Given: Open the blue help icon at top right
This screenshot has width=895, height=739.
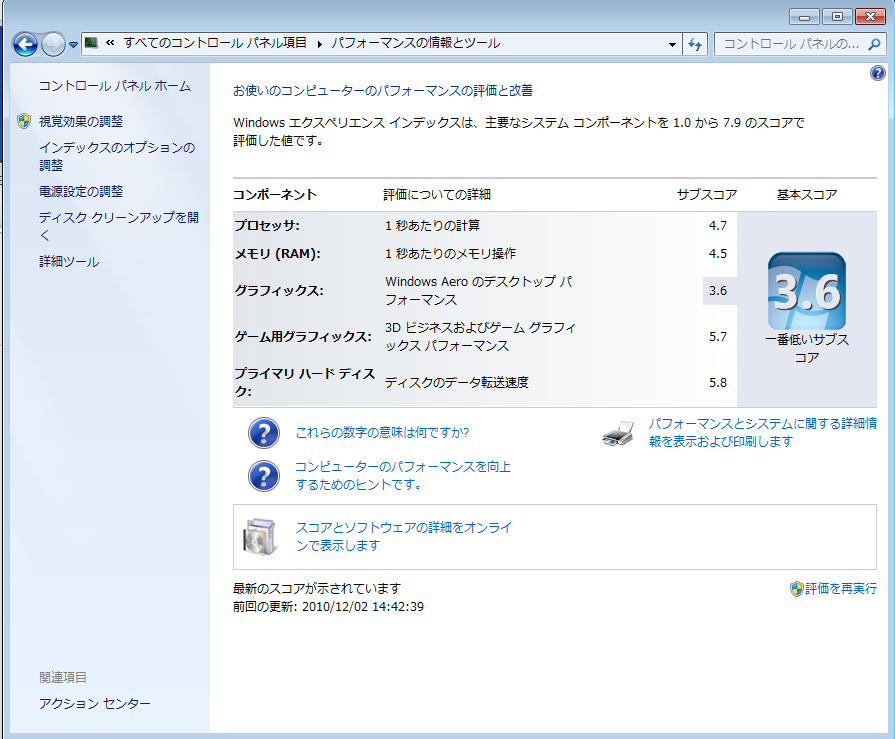Looking at the screenshot, I should pyautogui.click(x=877, y=73).
